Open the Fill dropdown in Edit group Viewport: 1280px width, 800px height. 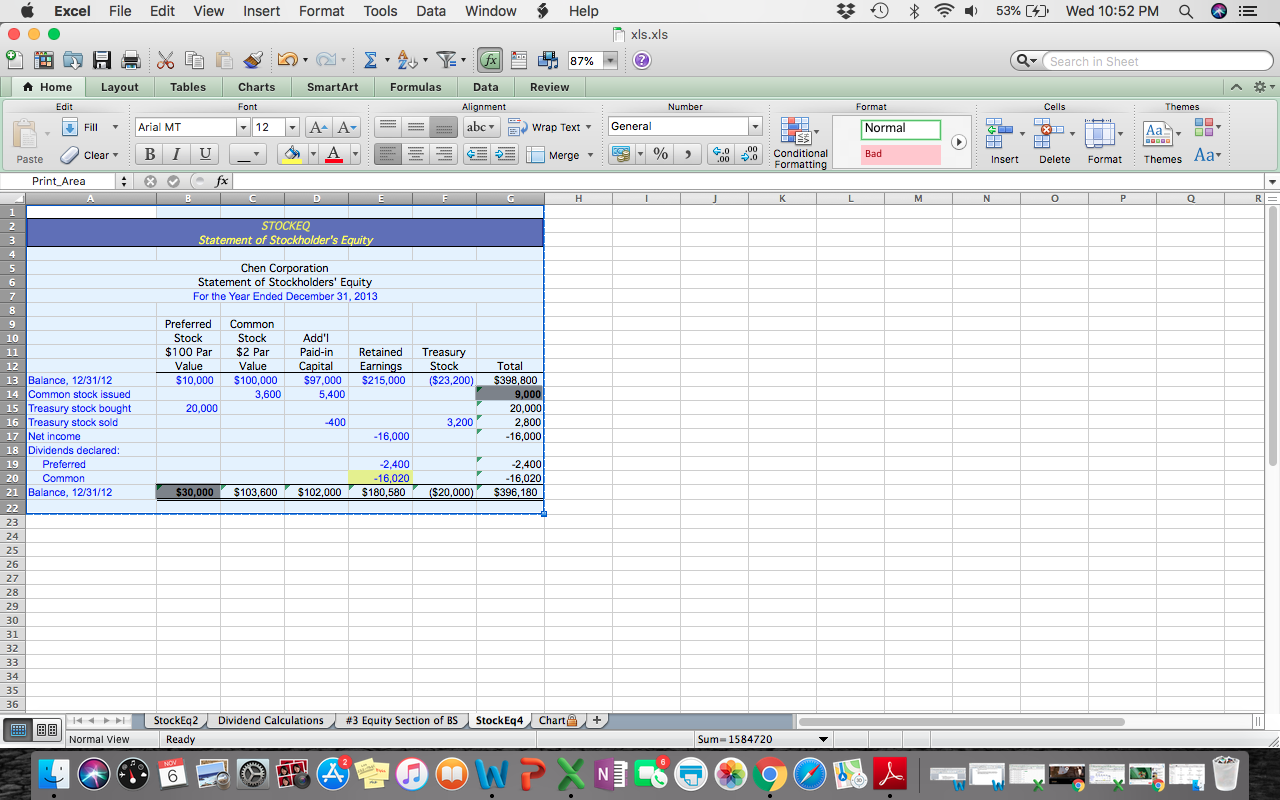[x=115, y=127]
